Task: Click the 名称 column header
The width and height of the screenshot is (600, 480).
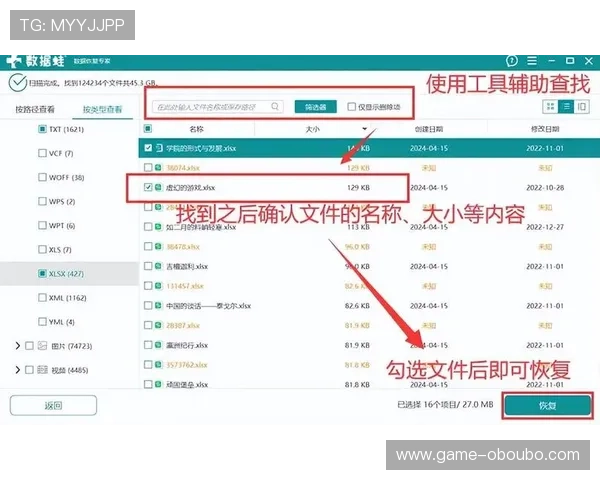Action: [x=196, y=129]
